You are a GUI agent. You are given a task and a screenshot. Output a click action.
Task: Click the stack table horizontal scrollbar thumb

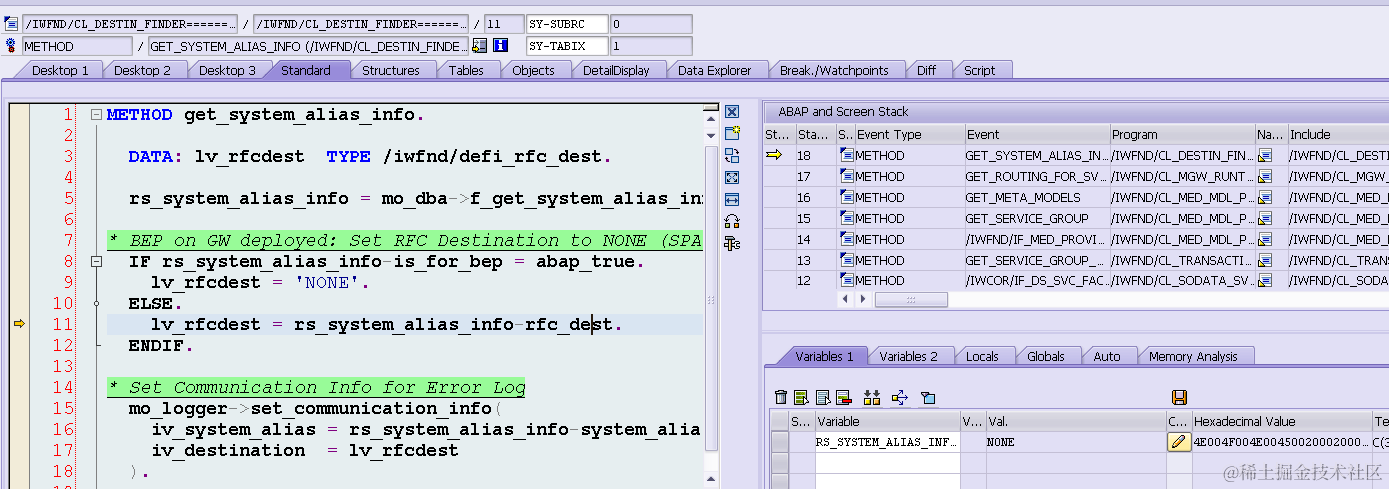[911, 299]
